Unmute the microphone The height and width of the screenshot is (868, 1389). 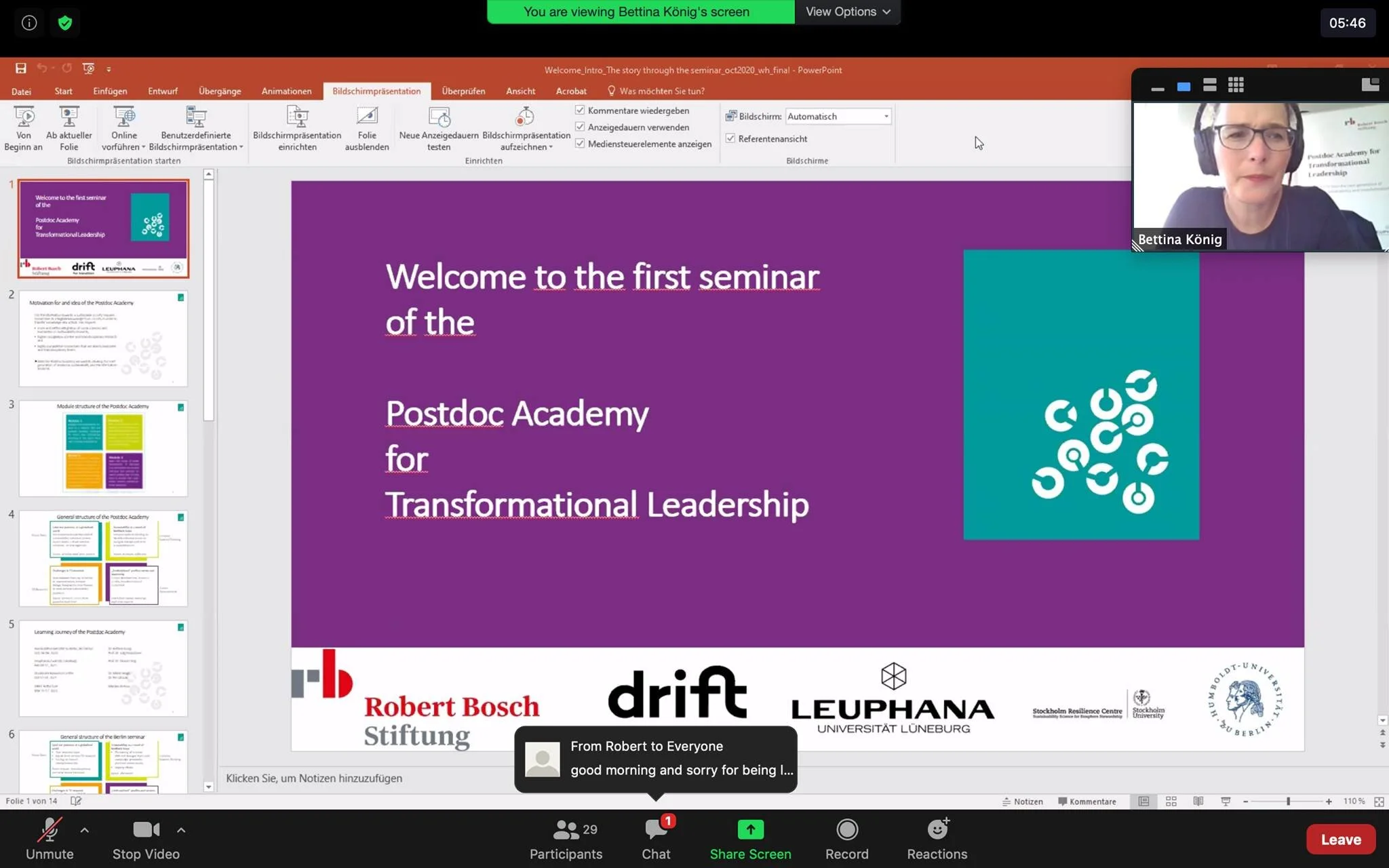pyautogui.click(x=50, y=829)
